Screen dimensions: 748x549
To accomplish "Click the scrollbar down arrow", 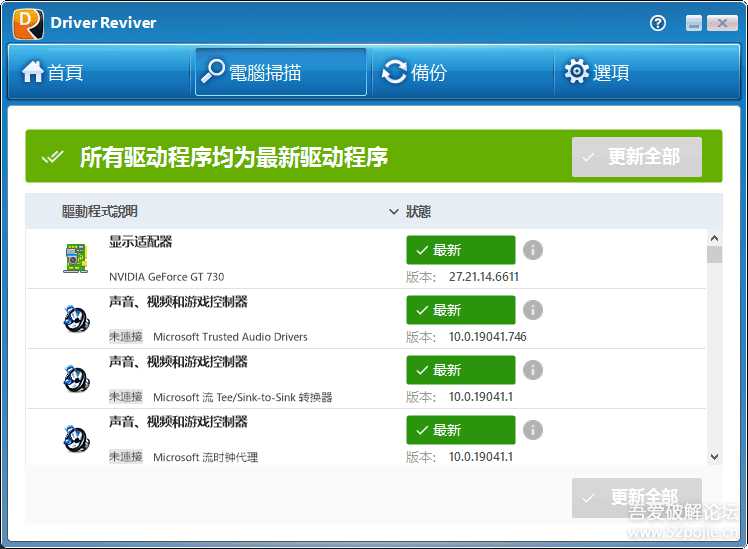I will click(714, 456).
